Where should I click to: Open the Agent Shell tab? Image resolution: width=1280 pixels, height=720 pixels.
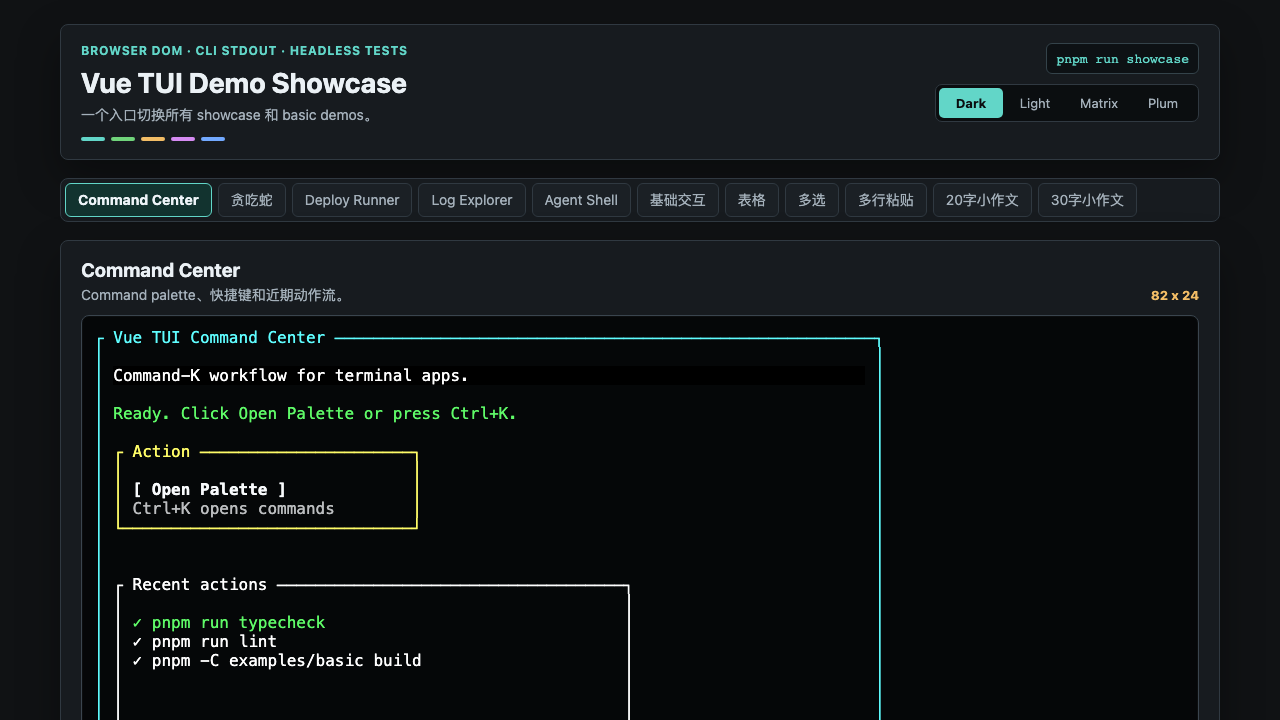coord(581,200)
